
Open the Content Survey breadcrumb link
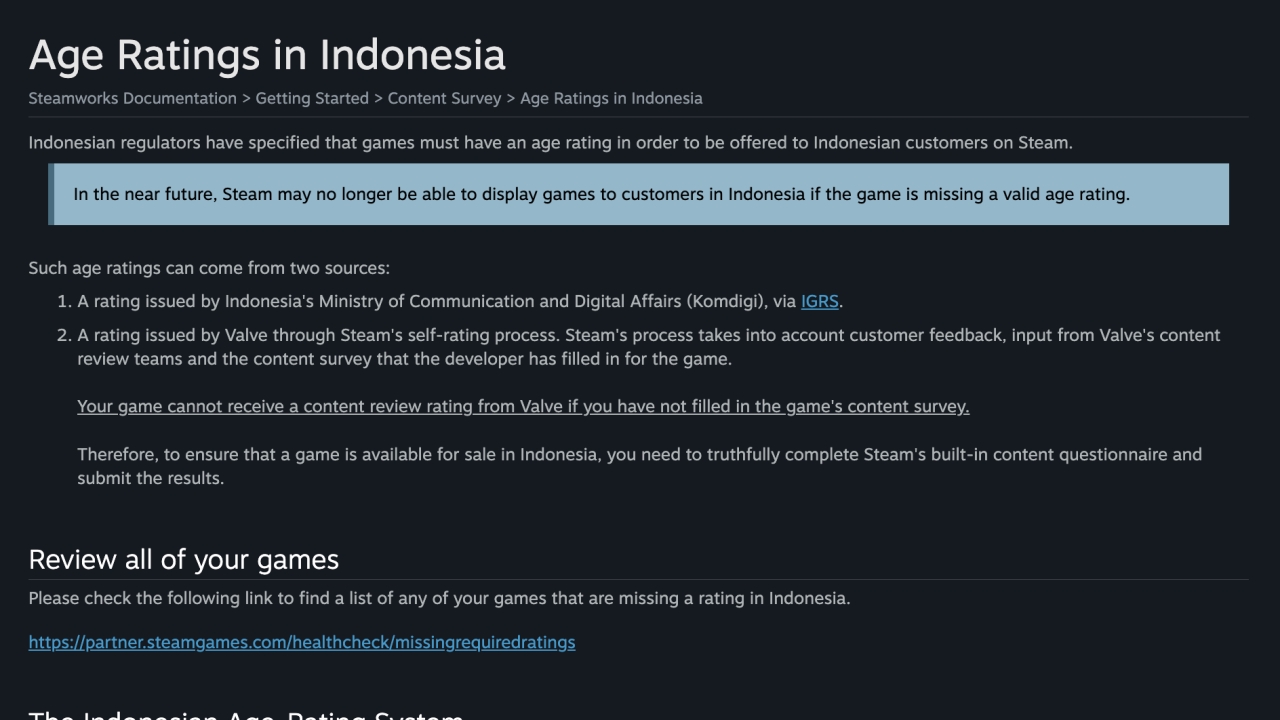(x=444, y=98)
